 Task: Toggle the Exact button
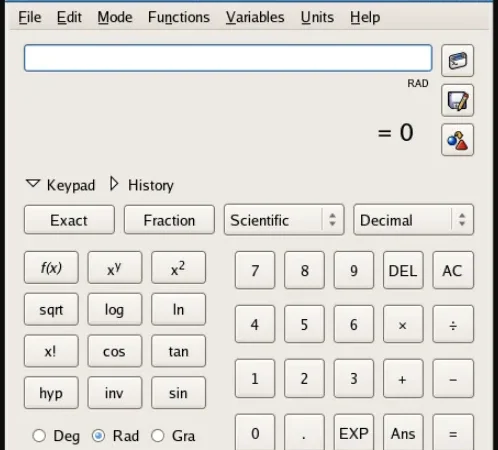tap(69, 220)
